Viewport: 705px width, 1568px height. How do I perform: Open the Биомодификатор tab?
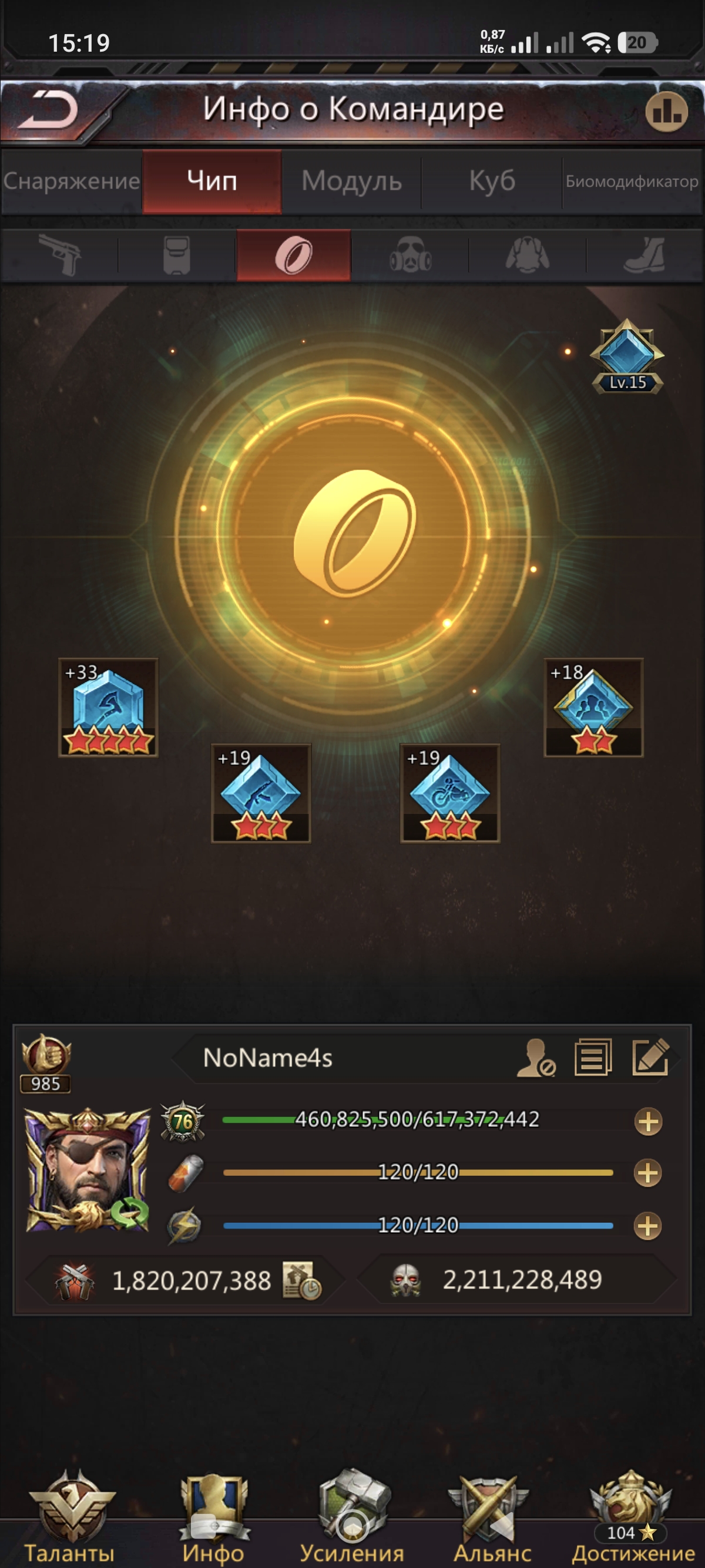(x=632, y=181)
